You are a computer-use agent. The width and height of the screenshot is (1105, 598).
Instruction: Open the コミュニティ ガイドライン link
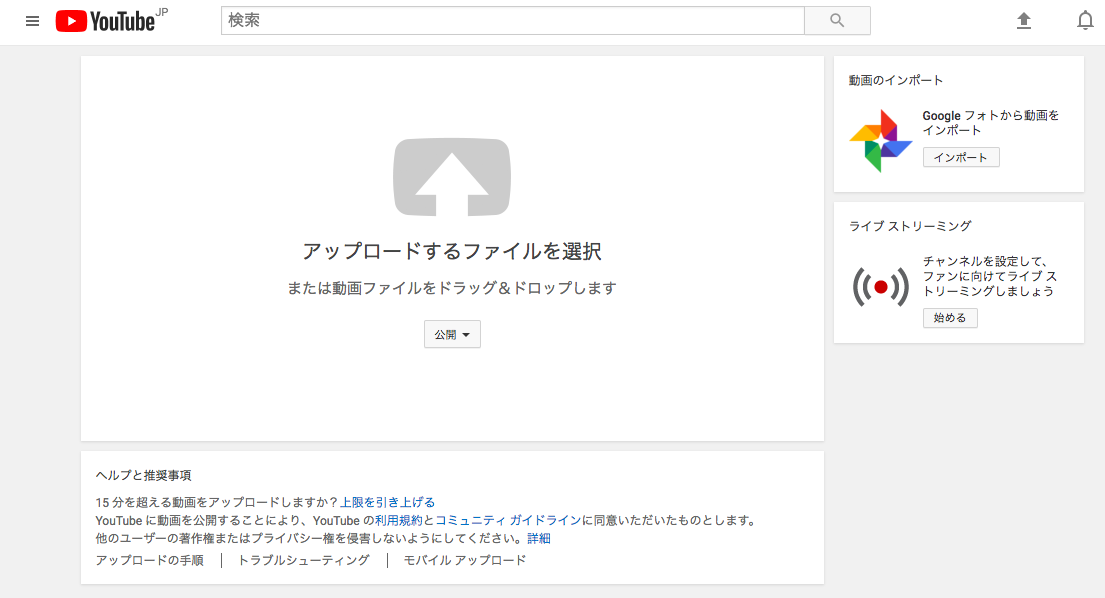[x=508, y=521]
